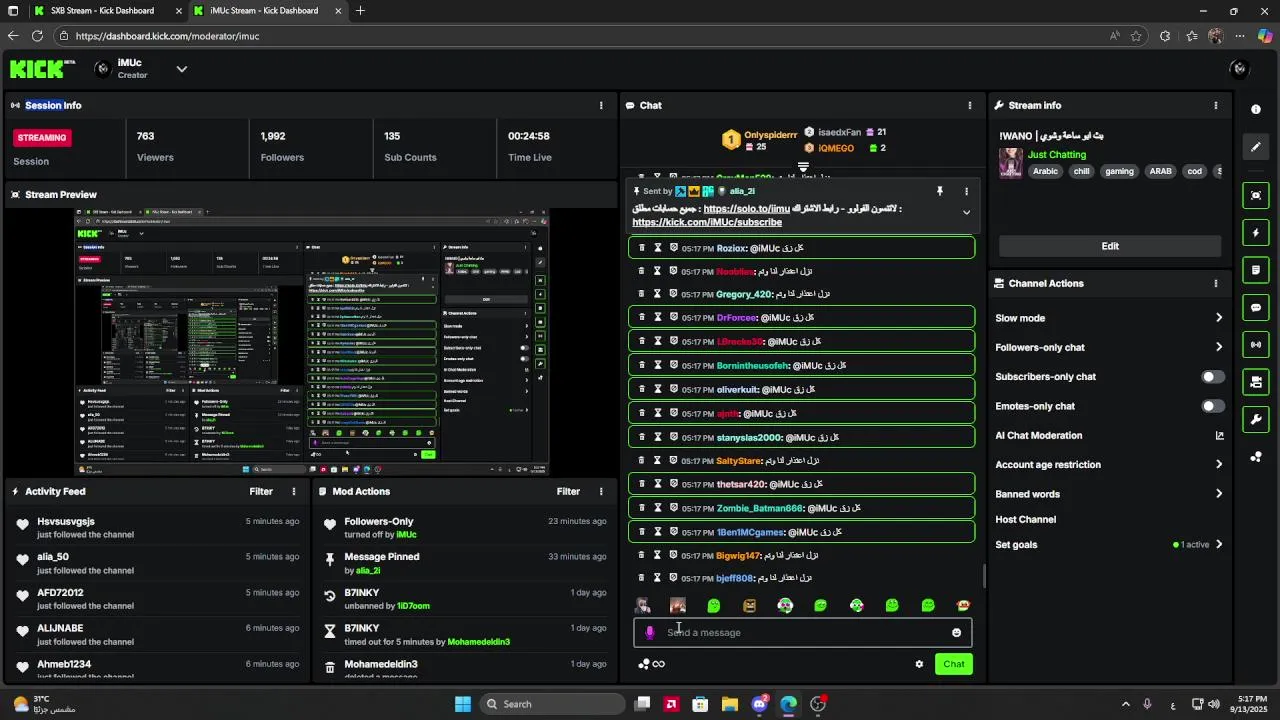1280x720 pixels.
Task: Open pinned message three-dot menu
Action: 966,191
